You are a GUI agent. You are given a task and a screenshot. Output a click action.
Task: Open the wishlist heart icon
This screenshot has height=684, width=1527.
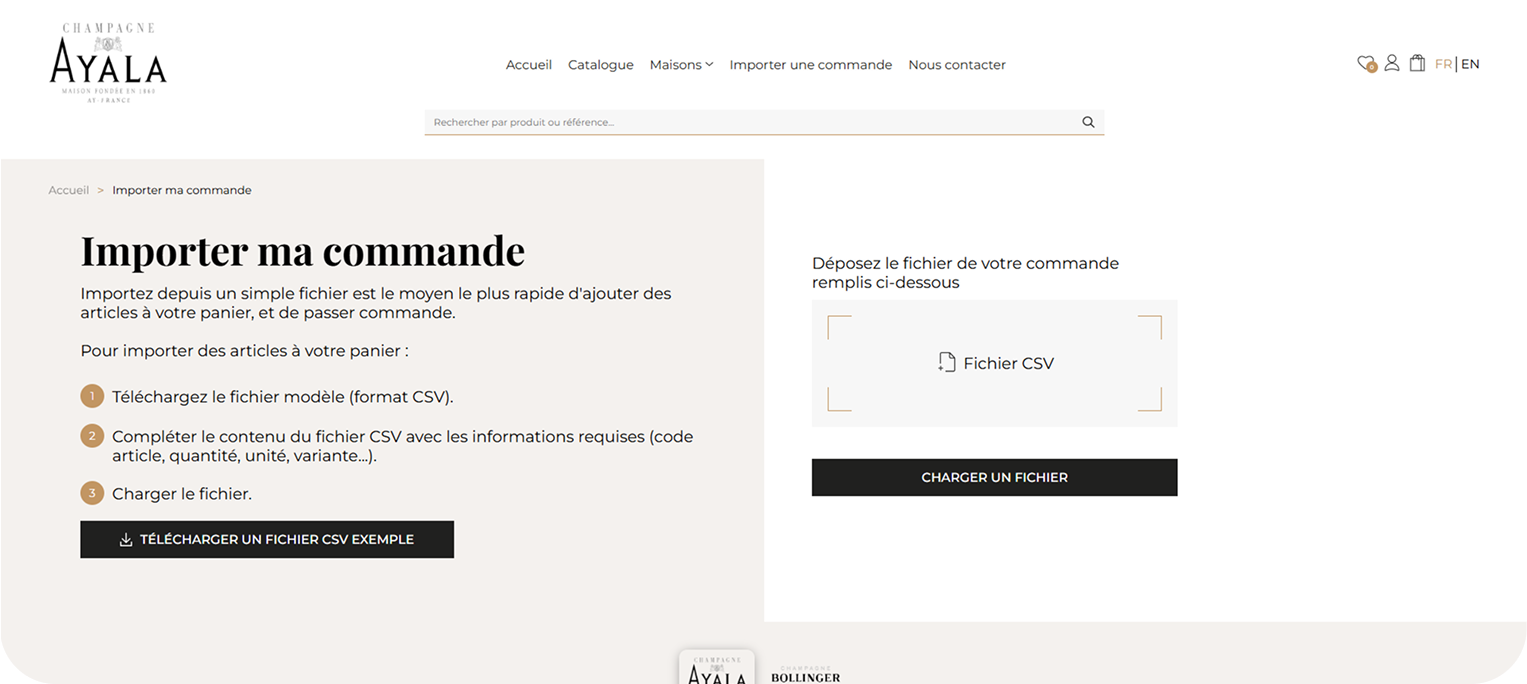[x=1366, y=63]
